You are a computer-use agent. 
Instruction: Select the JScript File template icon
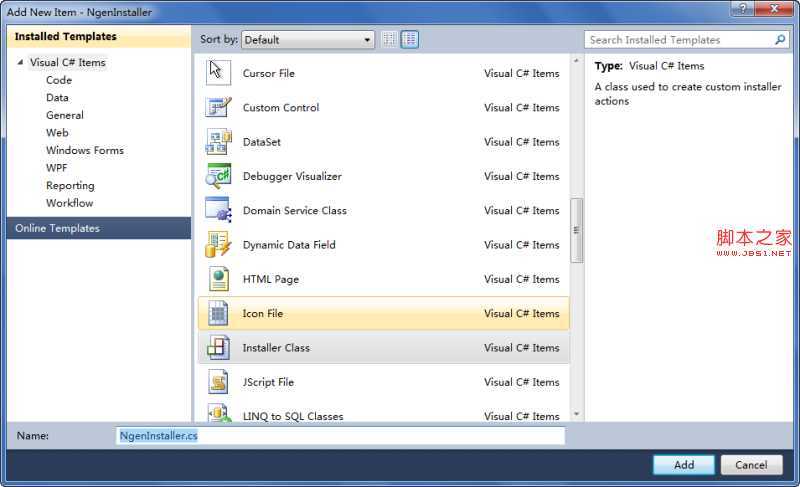[218, 381]
